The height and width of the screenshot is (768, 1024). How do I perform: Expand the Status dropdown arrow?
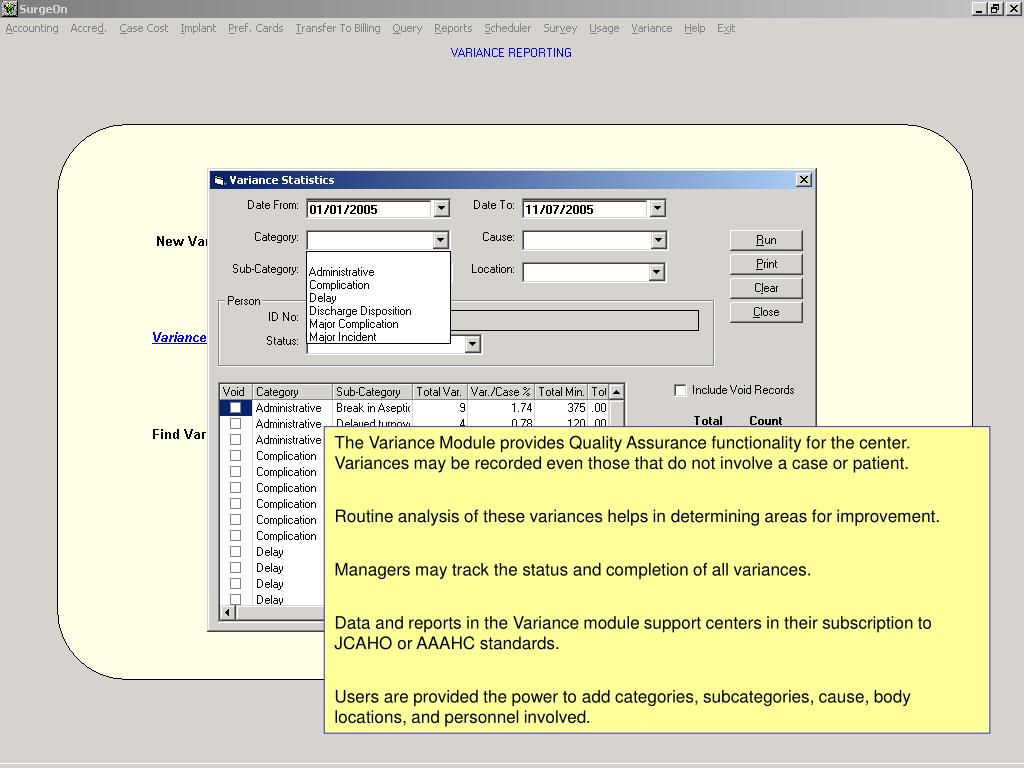click(473, 344)
